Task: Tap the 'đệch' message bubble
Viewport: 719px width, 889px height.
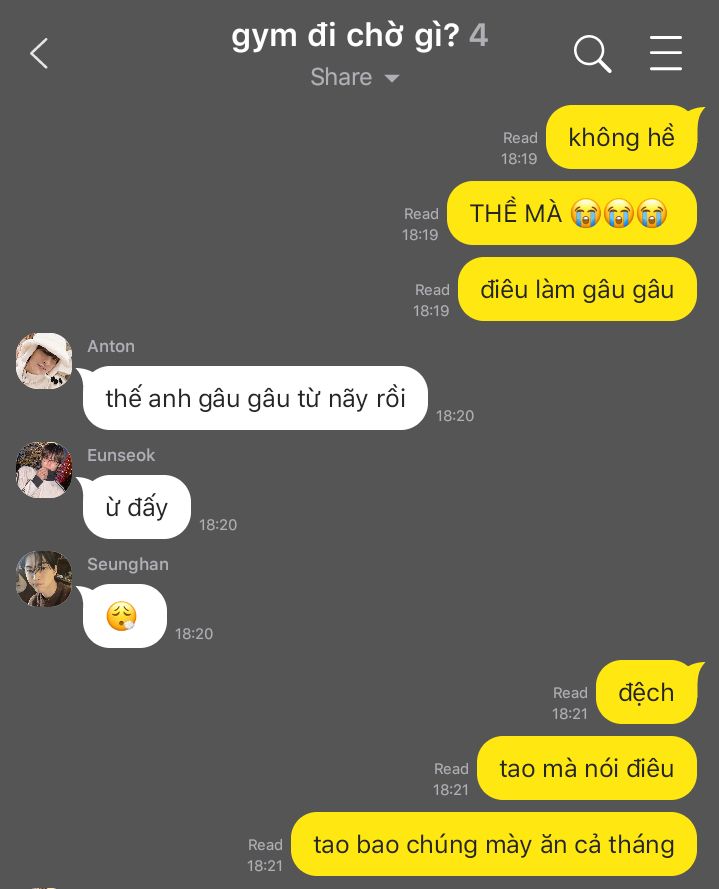Action: click(x=646, y=692)
